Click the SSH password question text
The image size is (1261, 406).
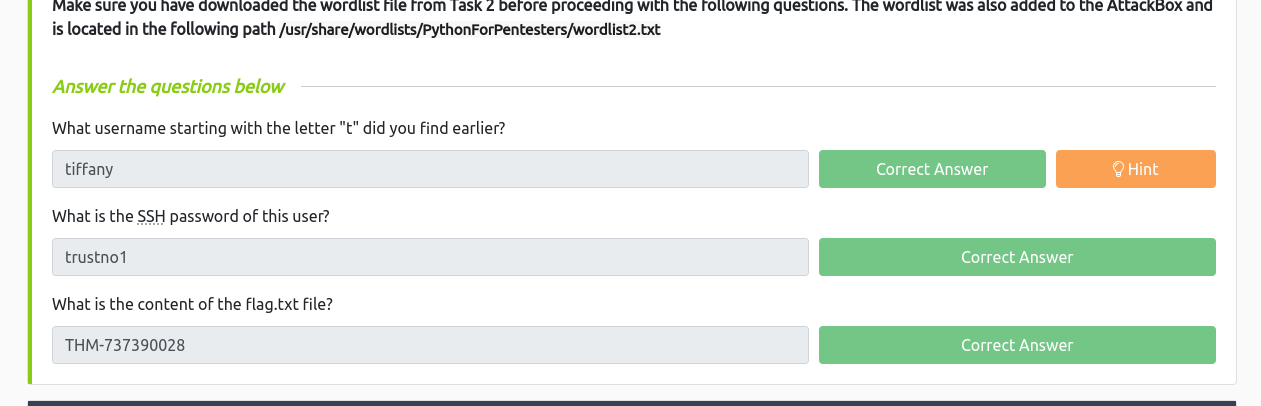coord(191,216)
